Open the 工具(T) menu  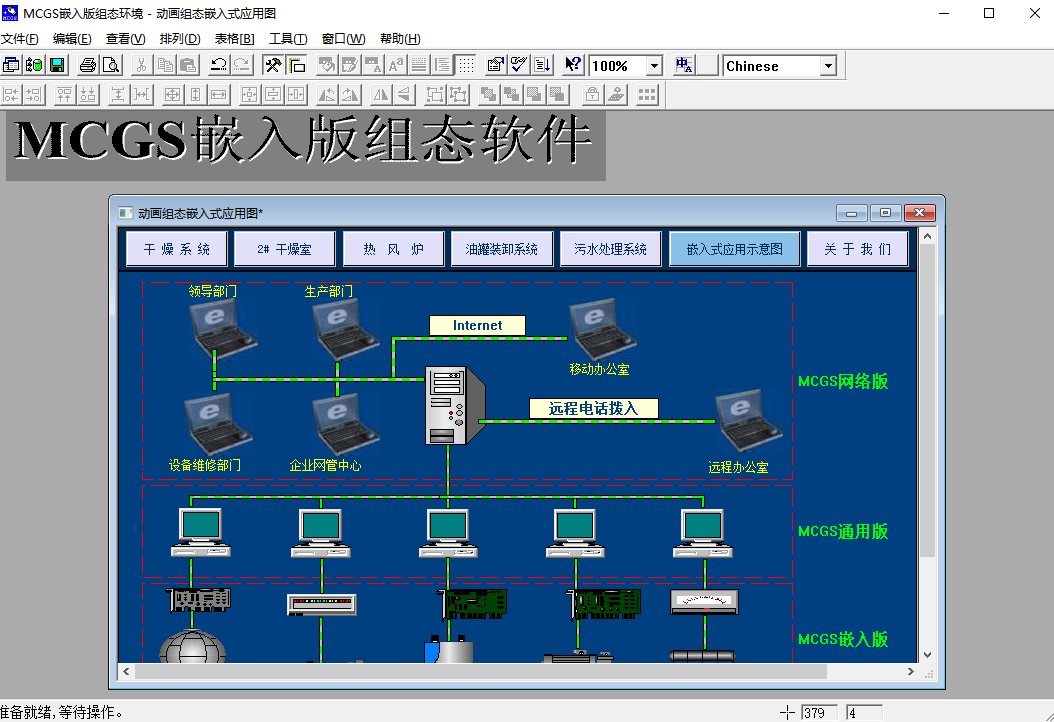288,39
